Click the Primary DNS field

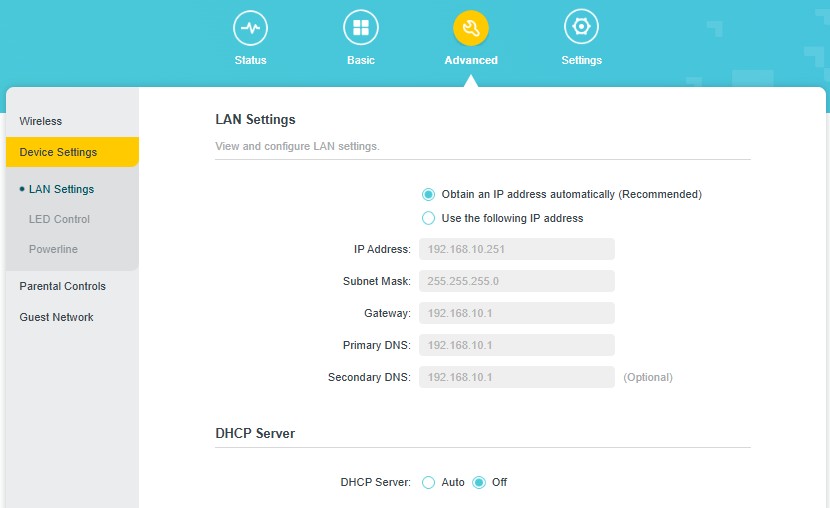(517, 345)
